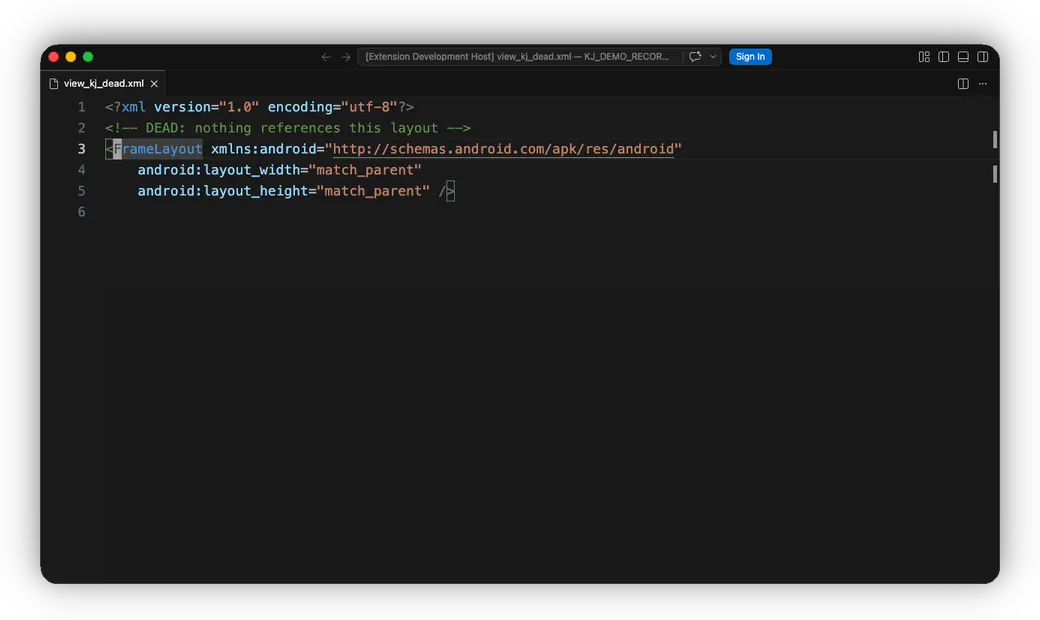
Task: Place cursor in the DEAD comment line
Action: click(288, 128)
